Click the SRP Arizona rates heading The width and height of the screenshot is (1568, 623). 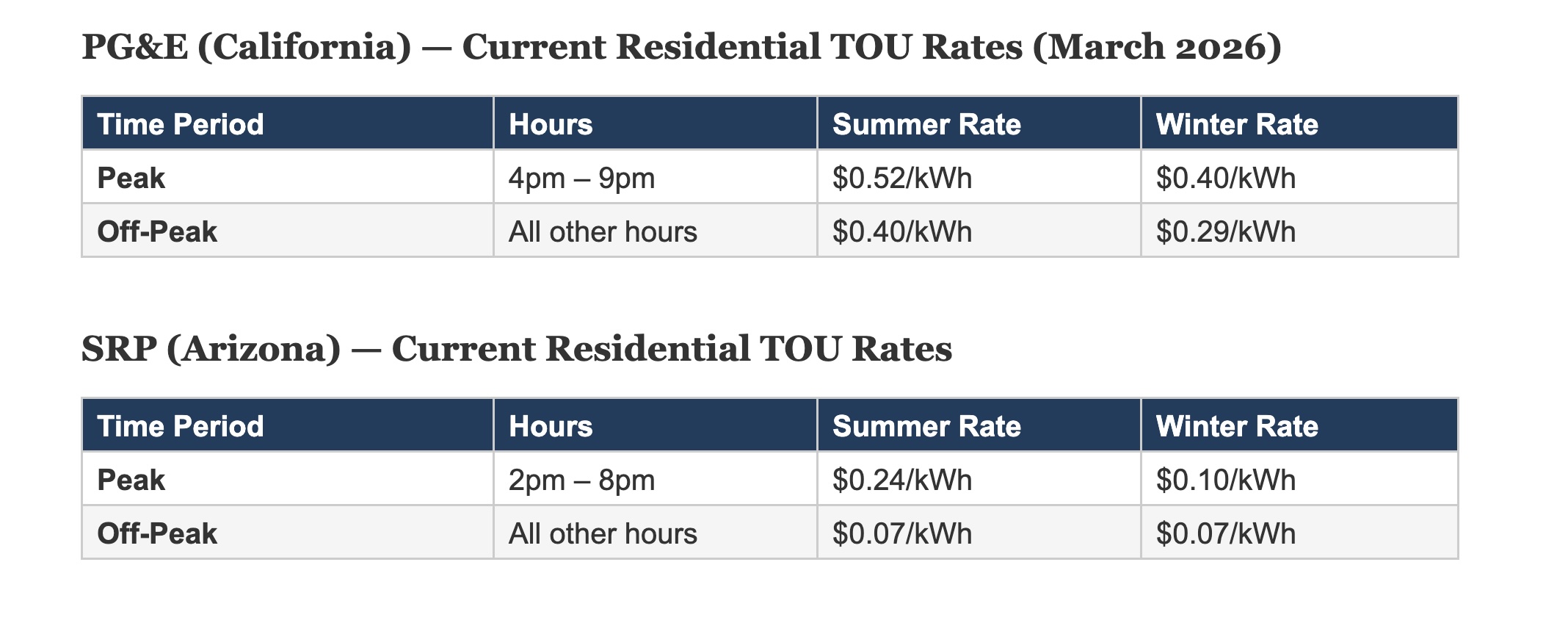tap(516, 348)
